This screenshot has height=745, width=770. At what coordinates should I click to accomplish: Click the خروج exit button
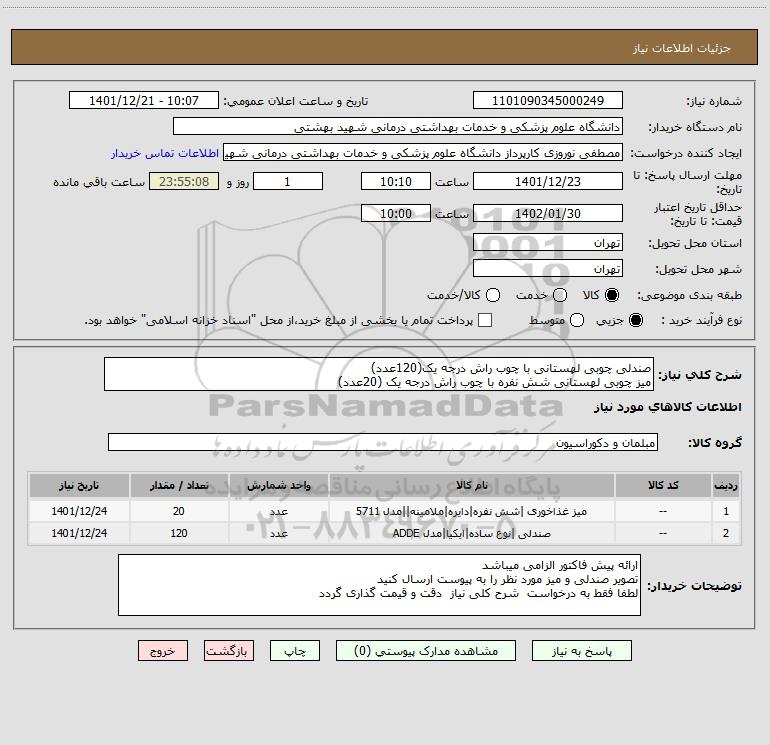(x=163, y=651)
